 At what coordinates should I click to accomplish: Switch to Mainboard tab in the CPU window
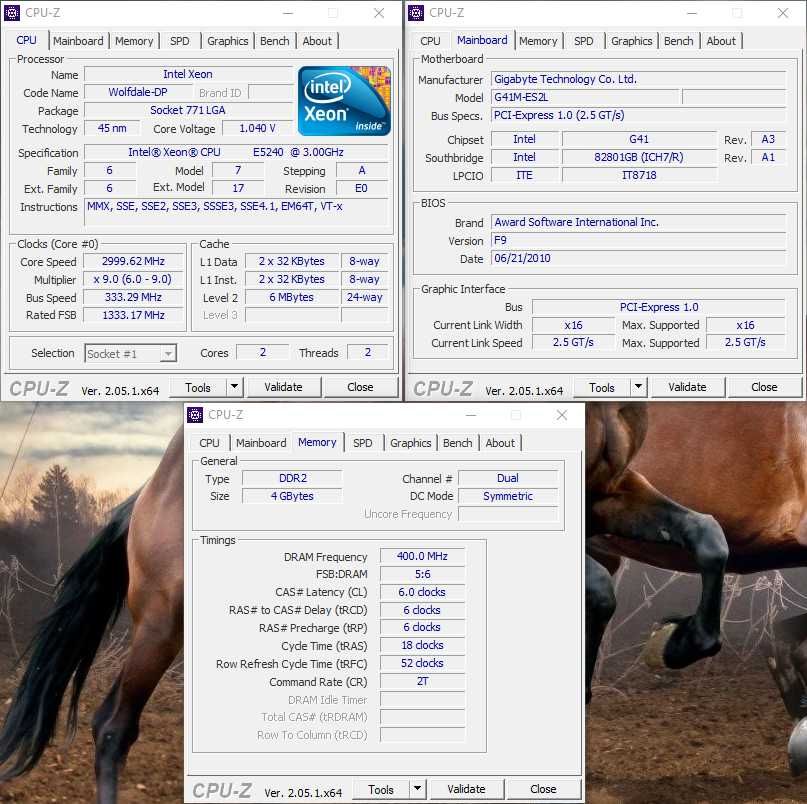(78, 41)
